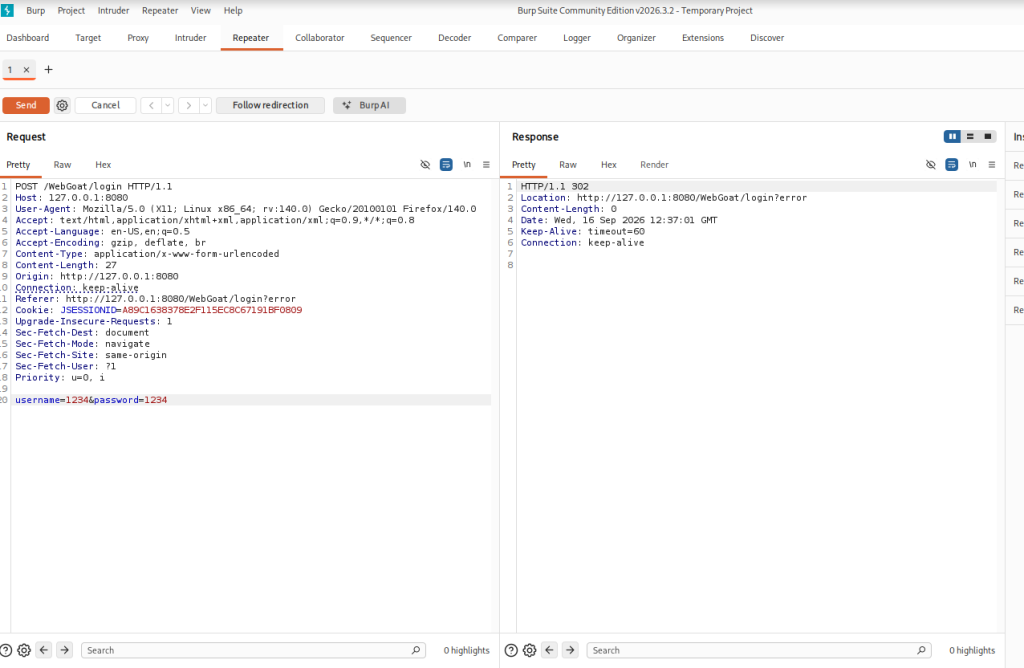Add a new Repeater tab
The width and height of the screenshot is (1024, 668).
click(48, 70)
